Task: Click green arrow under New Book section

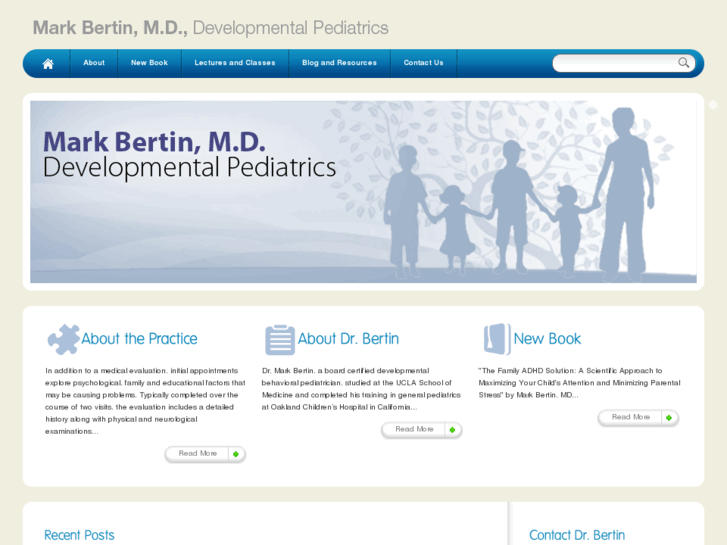Action: [669, 417]
